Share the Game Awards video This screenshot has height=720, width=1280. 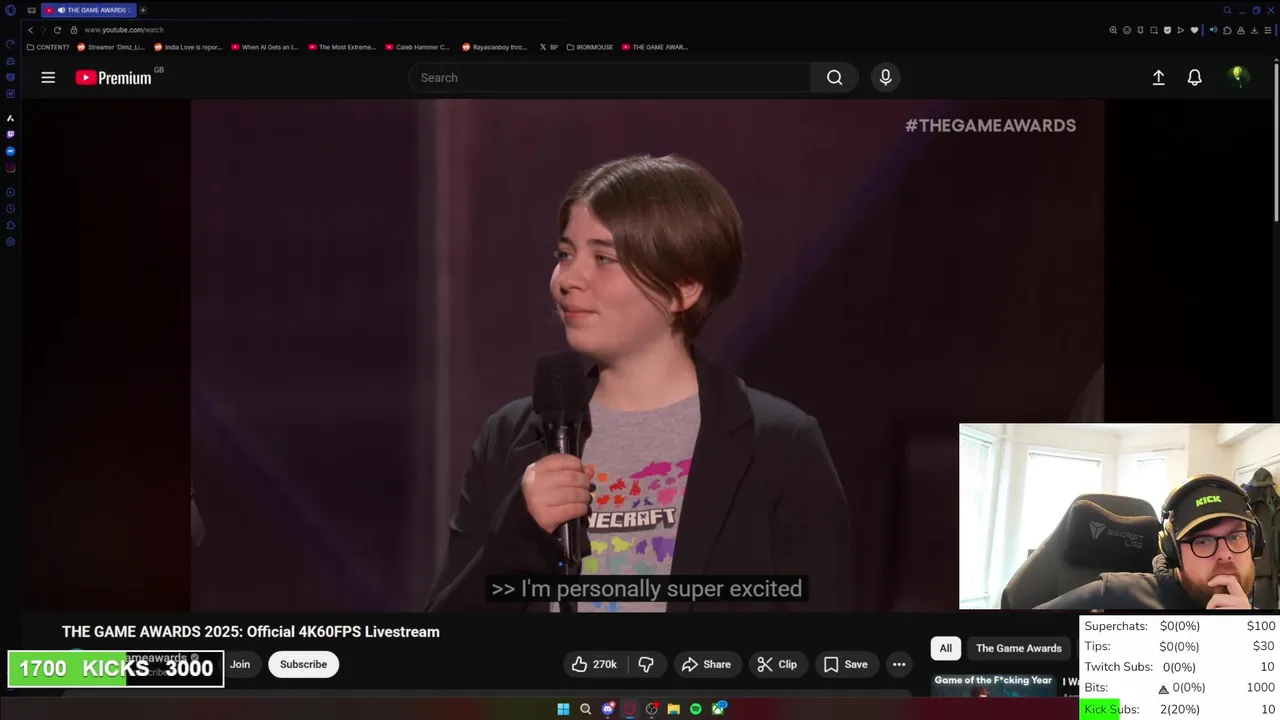coord(706,664)
